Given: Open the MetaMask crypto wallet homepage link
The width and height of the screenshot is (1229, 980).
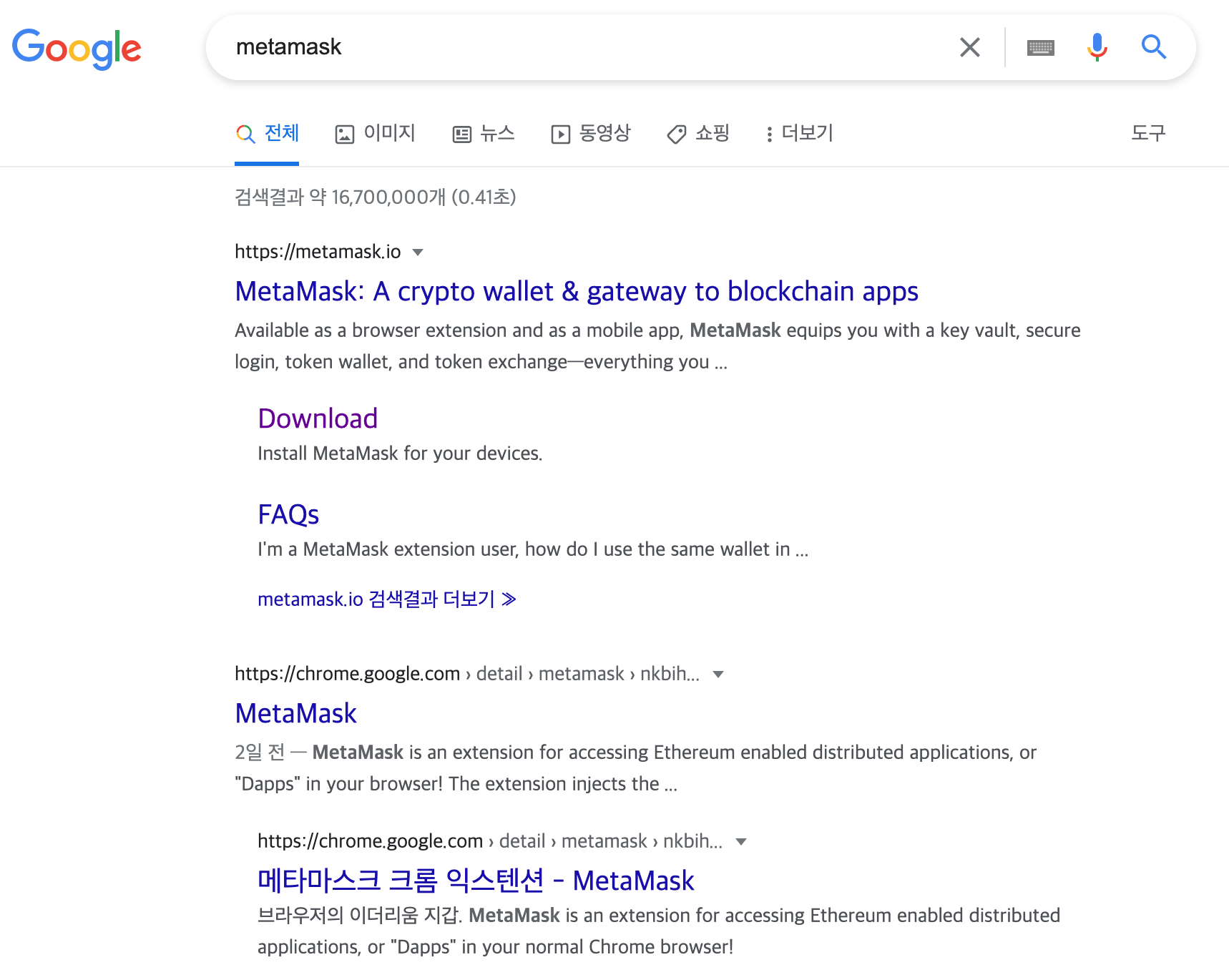Looking at the screenshot, I should click(x=577, y=291).
